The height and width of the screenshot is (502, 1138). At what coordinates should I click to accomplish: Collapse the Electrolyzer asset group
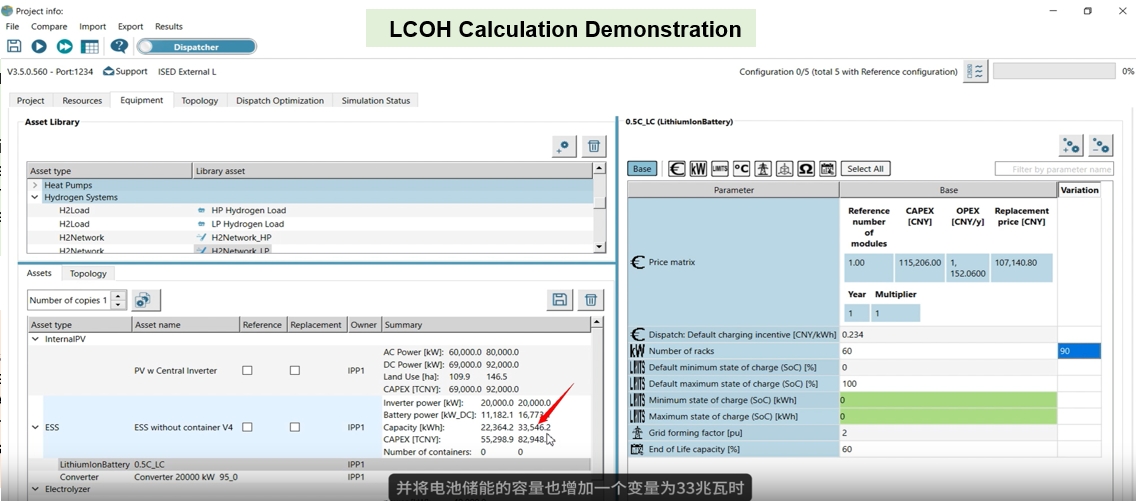point(35,490)
